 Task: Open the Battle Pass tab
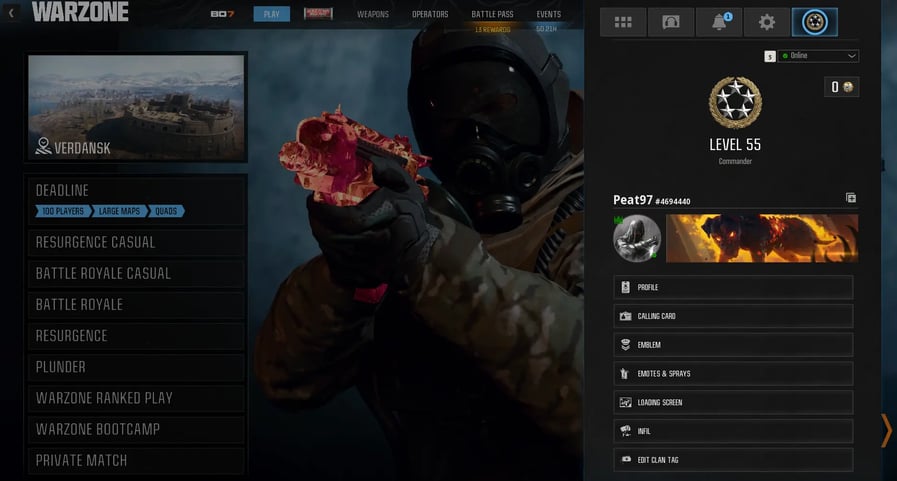[493, 14]
